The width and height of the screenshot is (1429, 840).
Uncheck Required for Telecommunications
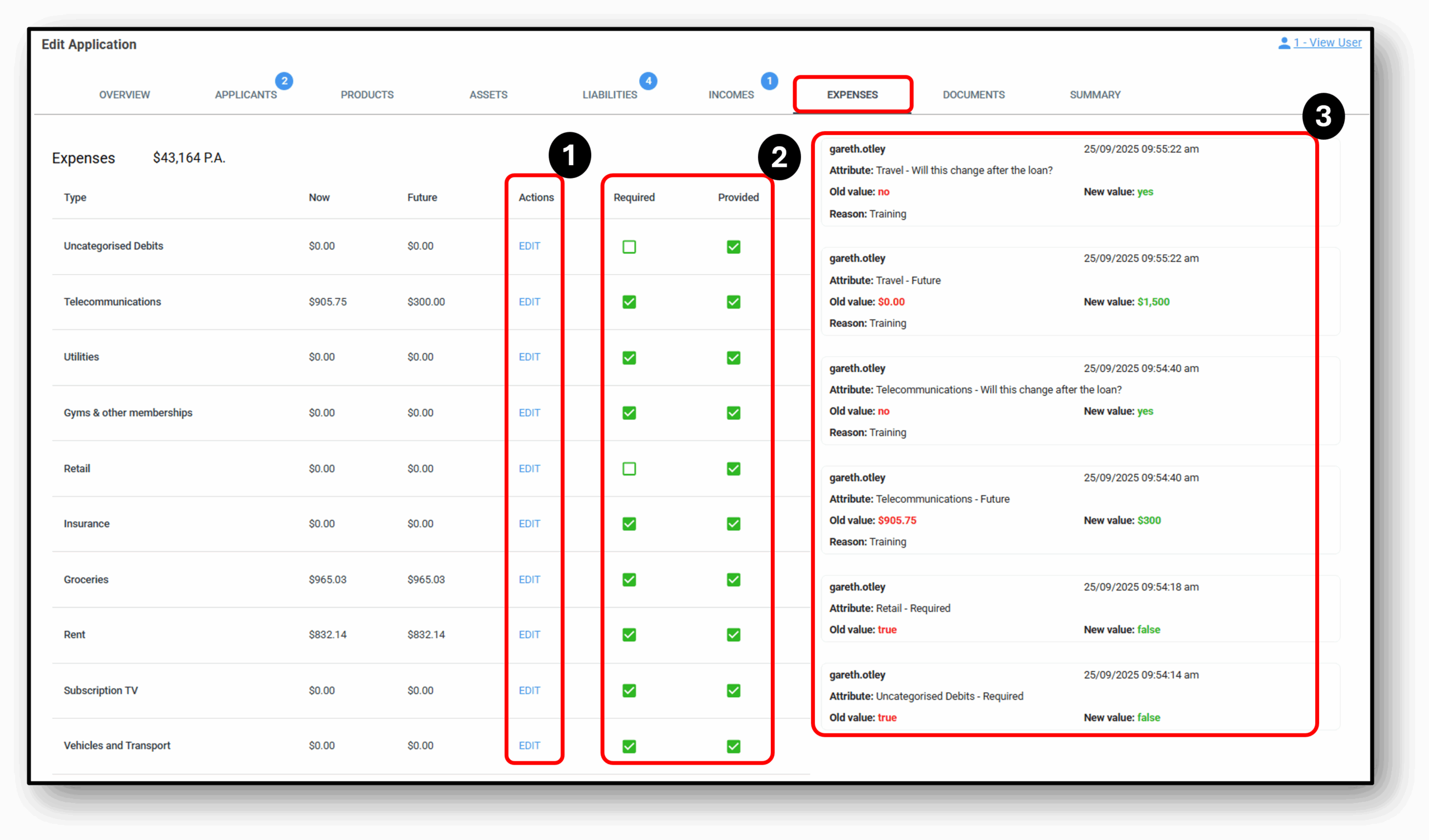[629, 302]
